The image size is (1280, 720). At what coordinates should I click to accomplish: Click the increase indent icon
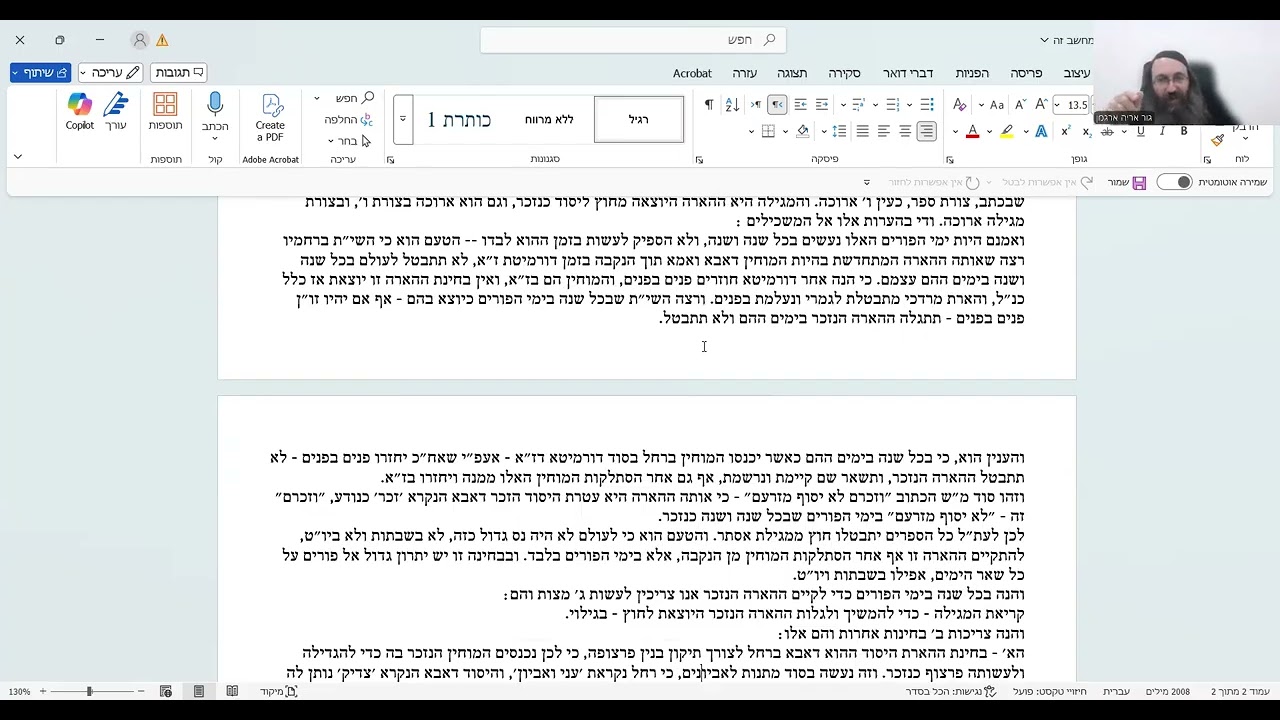[x=800, y=105]
